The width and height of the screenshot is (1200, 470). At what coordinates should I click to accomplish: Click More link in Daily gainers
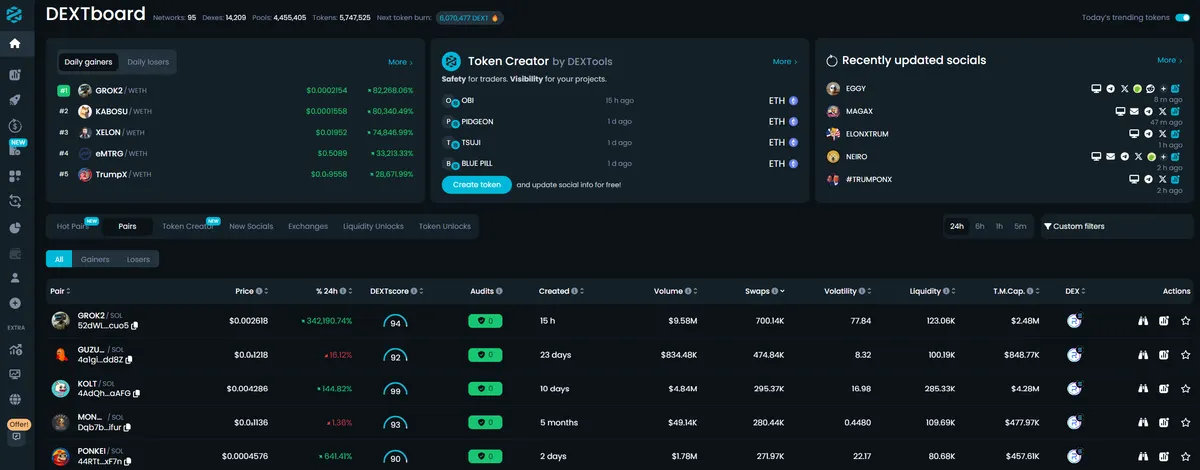coord(400,62)
